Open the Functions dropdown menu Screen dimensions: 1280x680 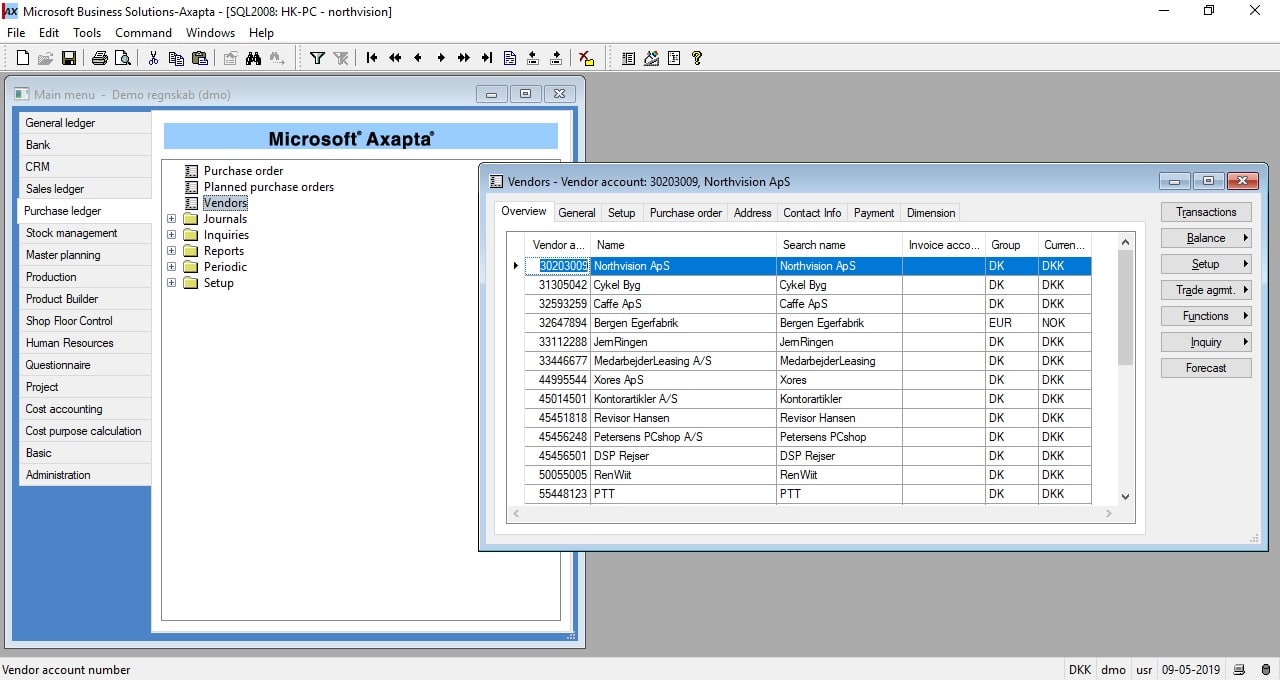(x=1206, y=316)
